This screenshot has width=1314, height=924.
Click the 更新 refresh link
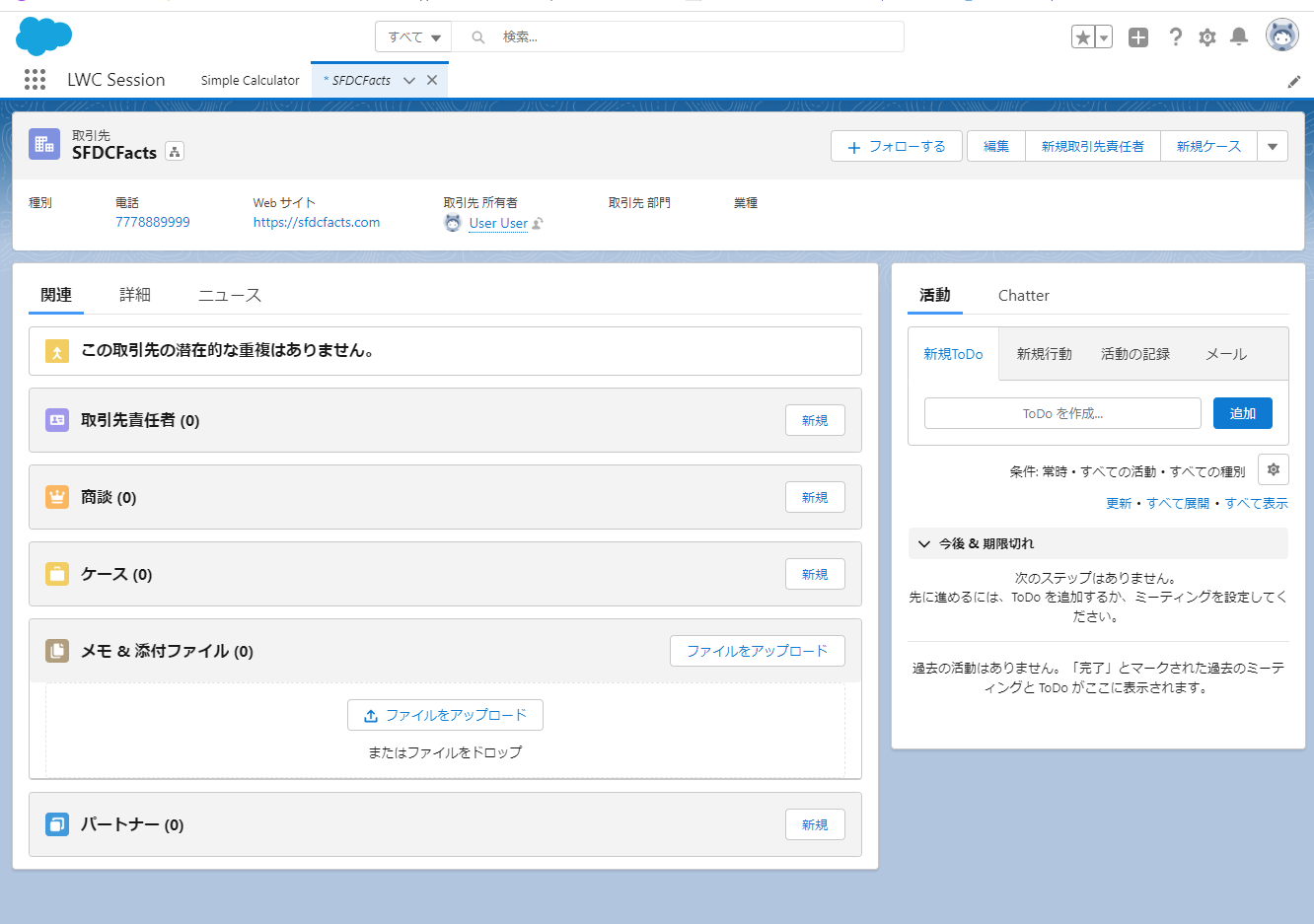click(1119, 504)
